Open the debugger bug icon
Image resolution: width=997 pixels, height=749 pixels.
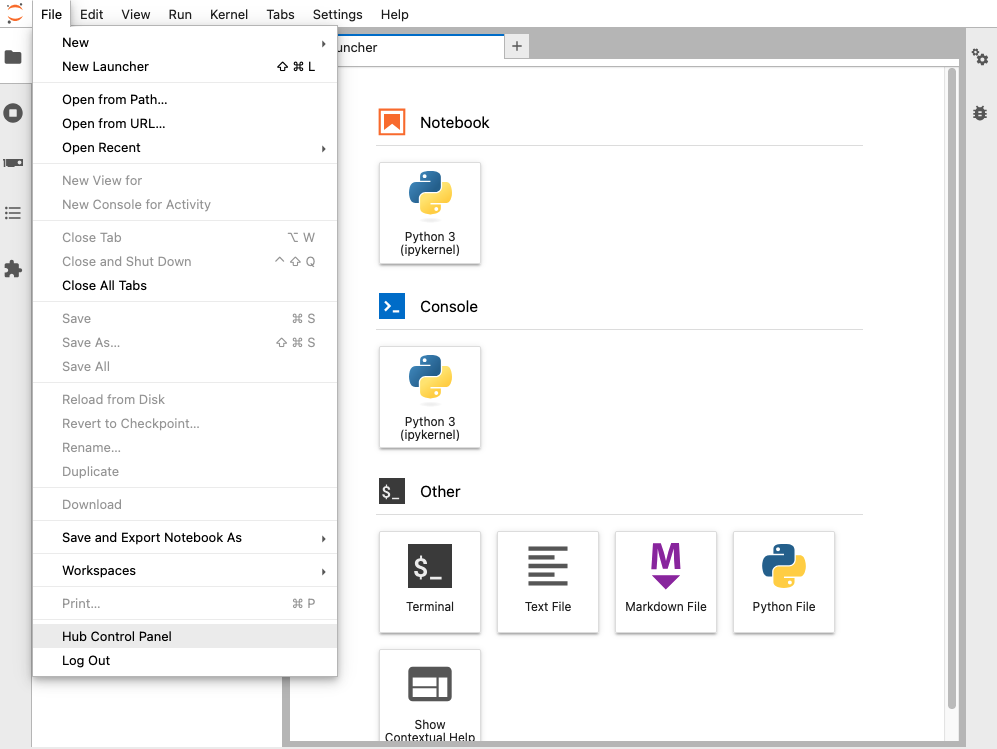[980, 113]
